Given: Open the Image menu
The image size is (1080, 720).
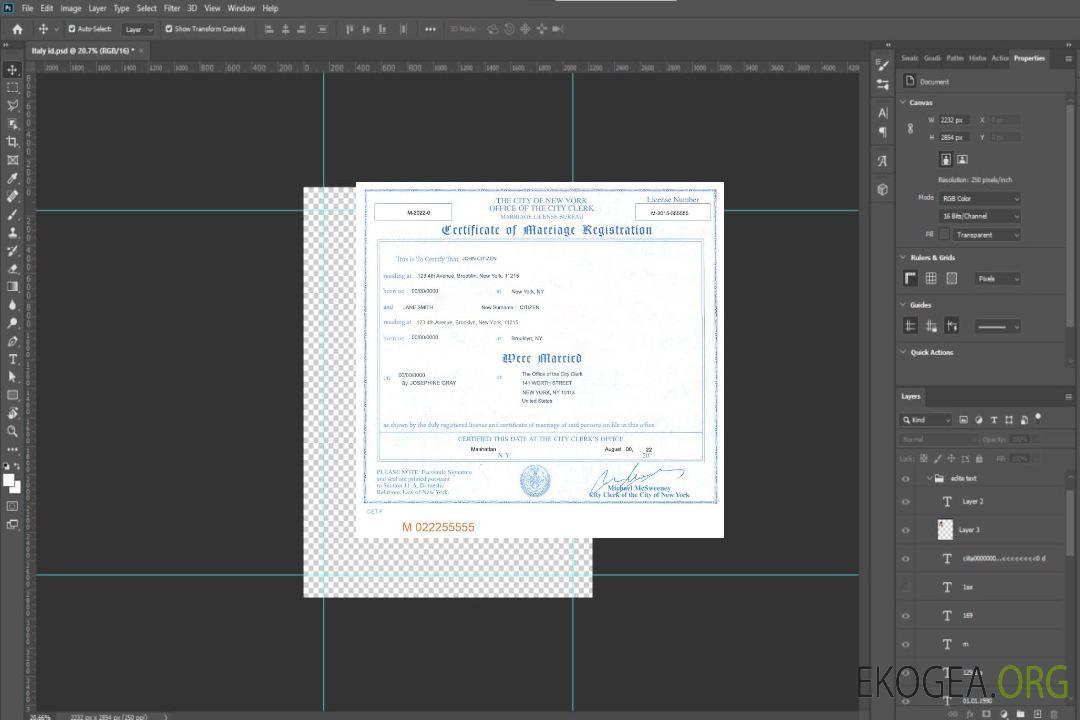Looking at the screenshot, I should pyautogui.click(x=71, y=8).
